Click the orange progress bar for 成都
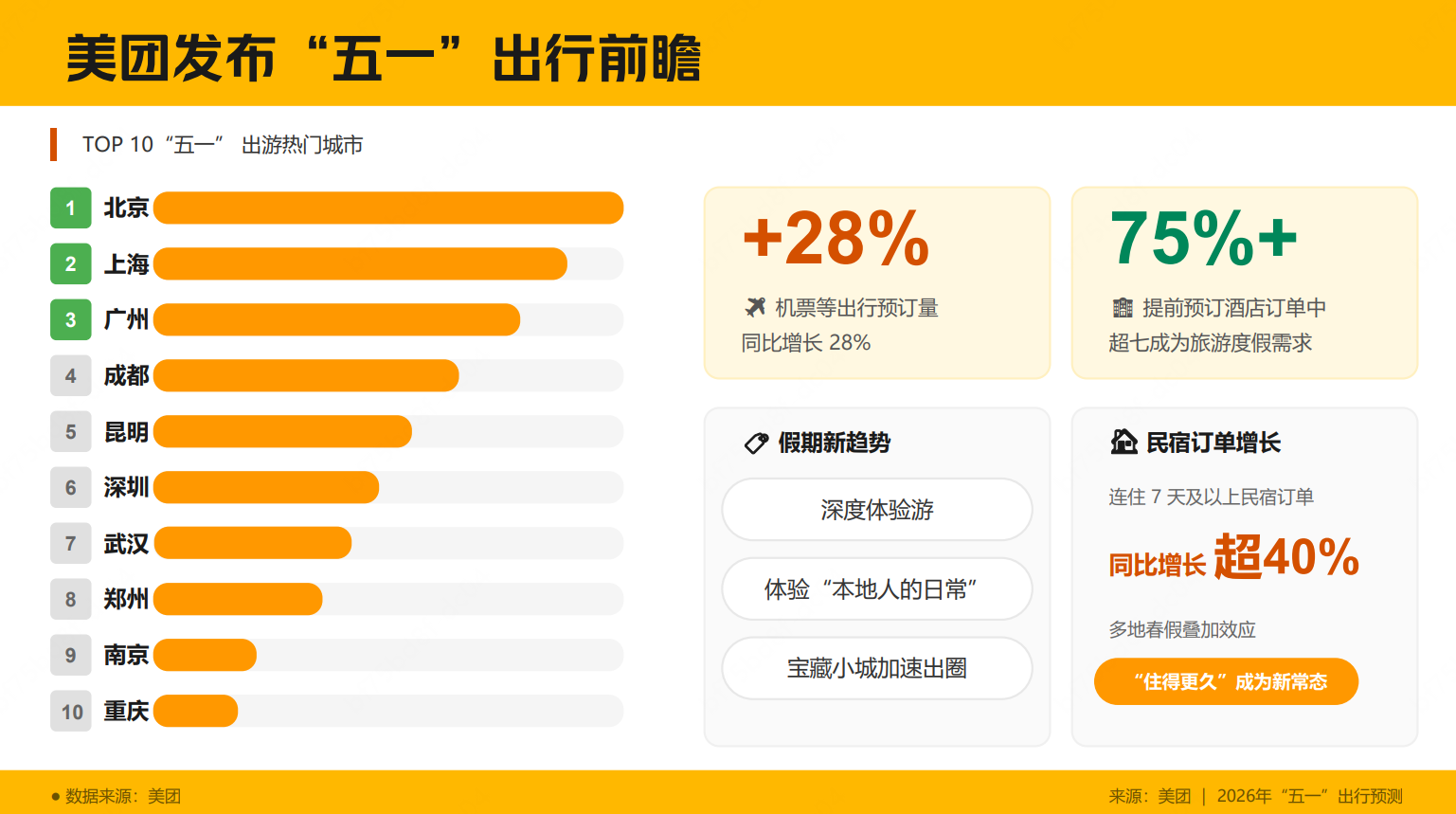This screenshot has height=814, width=1456. [306, 376]
